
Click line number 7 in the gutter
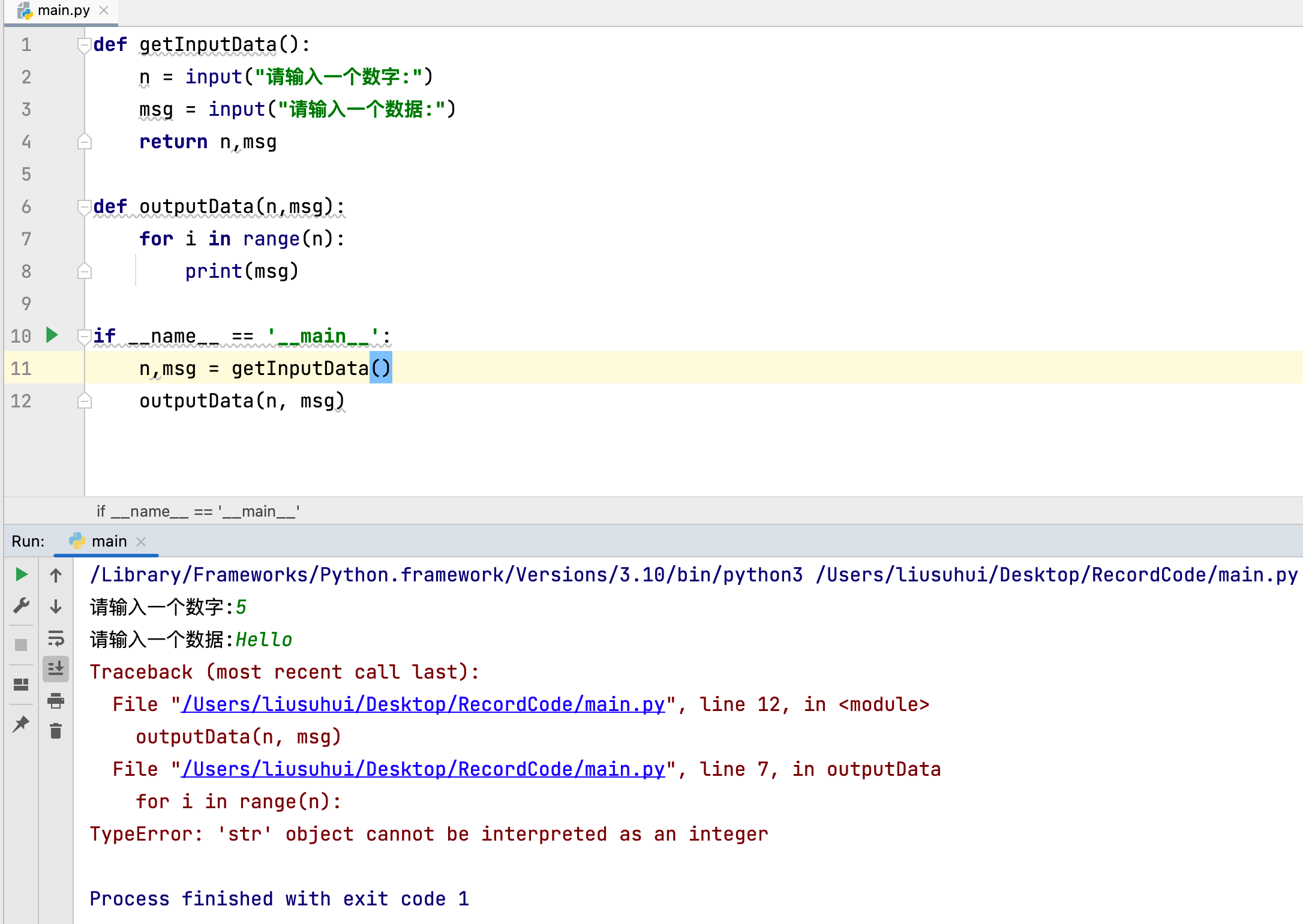click(x=26, y=239)
